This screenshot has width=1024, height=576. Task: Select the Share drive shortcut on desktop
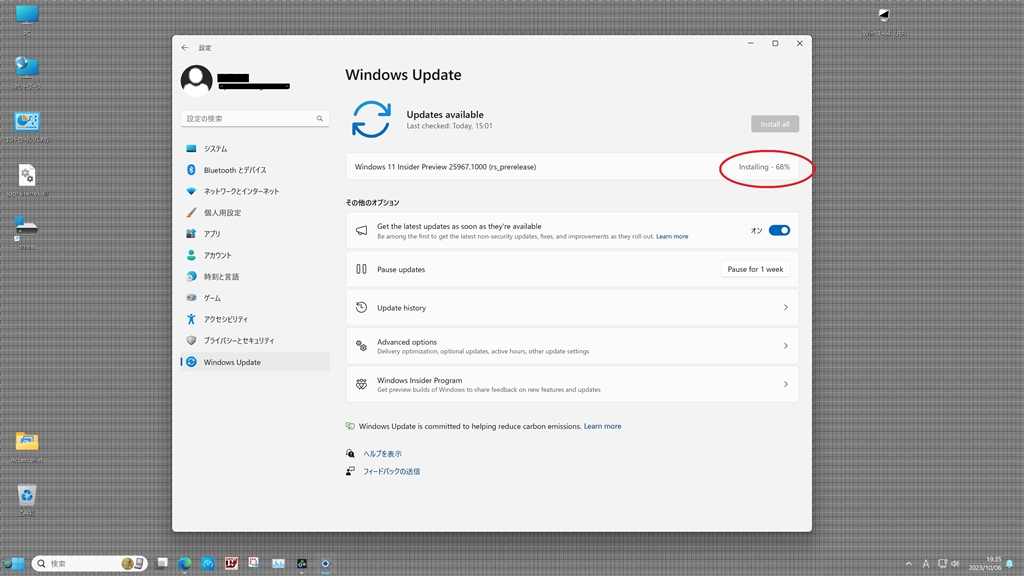click(x=27, y=232)
